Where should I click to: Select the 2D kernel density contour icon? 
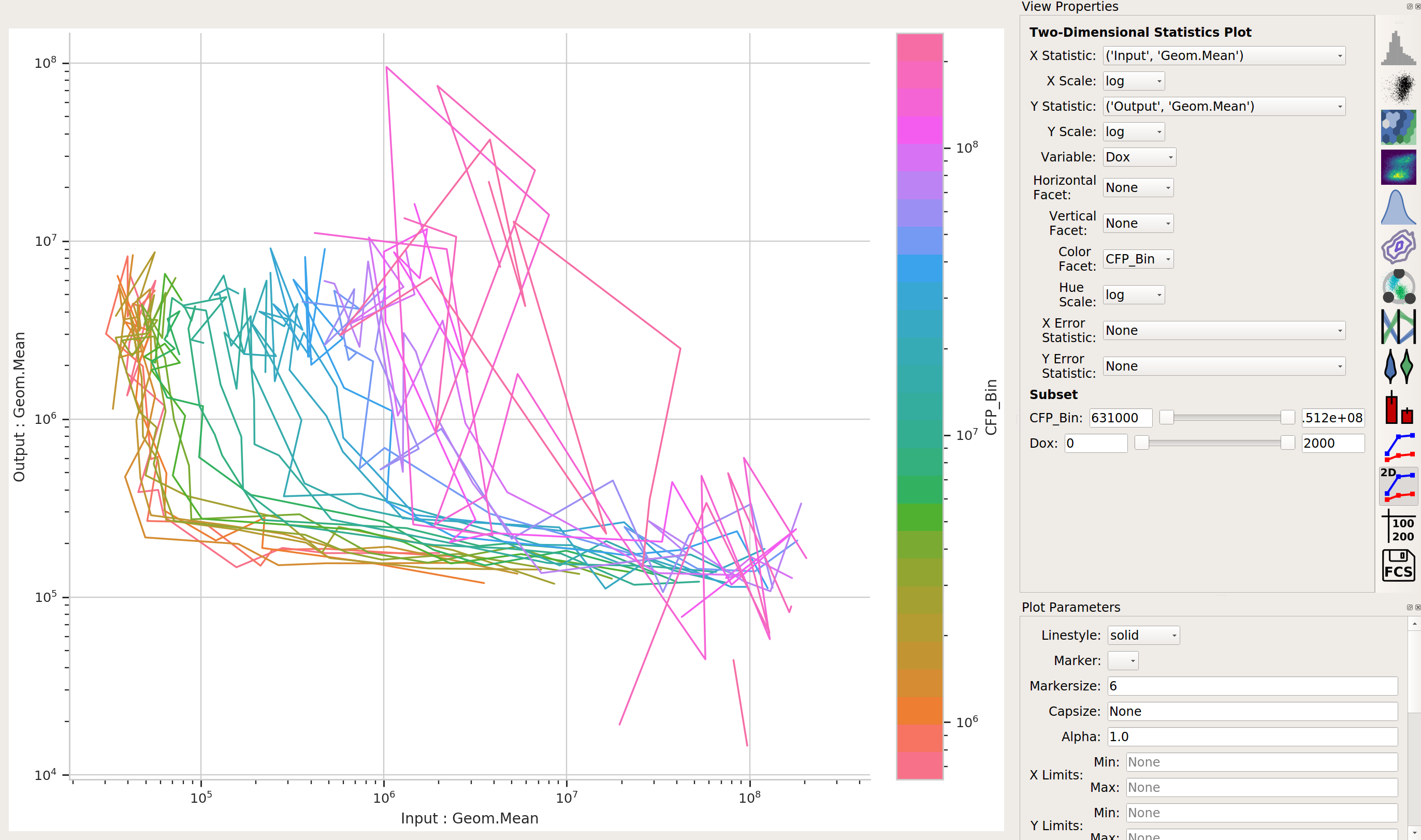coord(1398,247)
